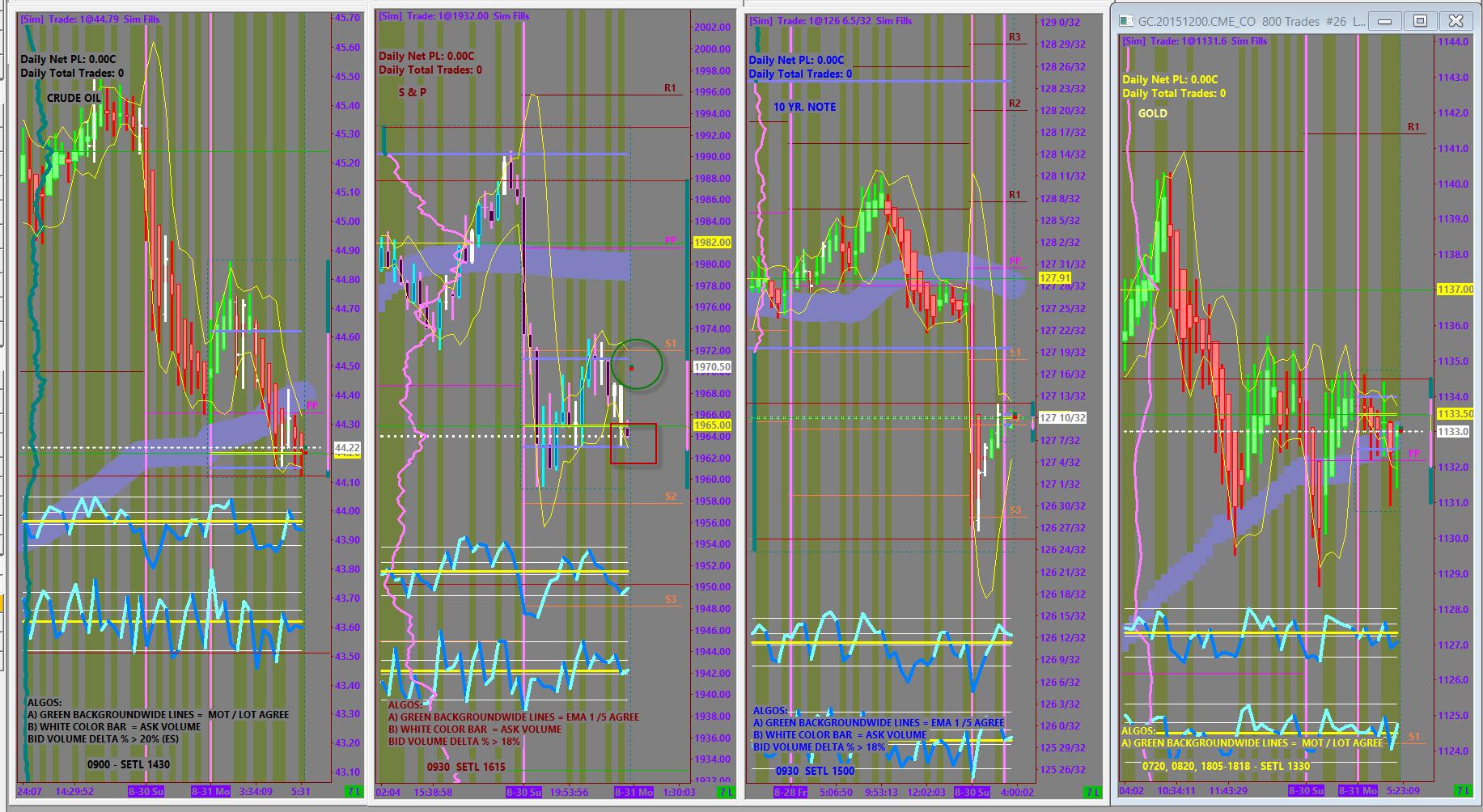Select the yellow 1965.00 price label
Image resolution: width=1483 pixels, height=812 pixels.
[712, 425]
